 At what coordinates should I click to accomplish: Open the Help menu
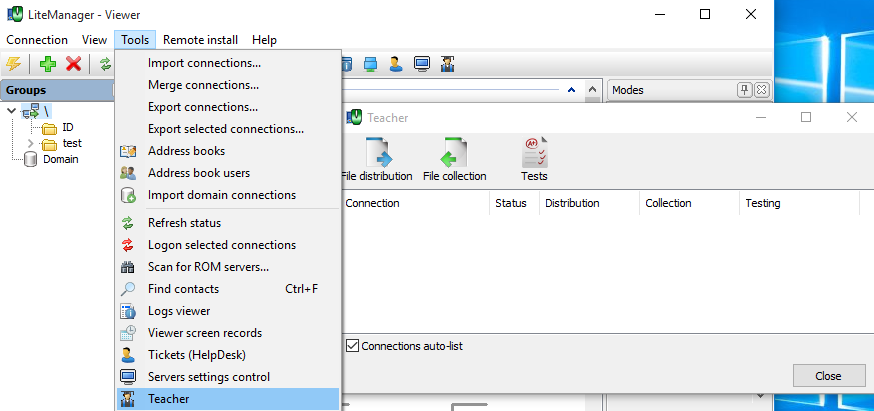264,40
